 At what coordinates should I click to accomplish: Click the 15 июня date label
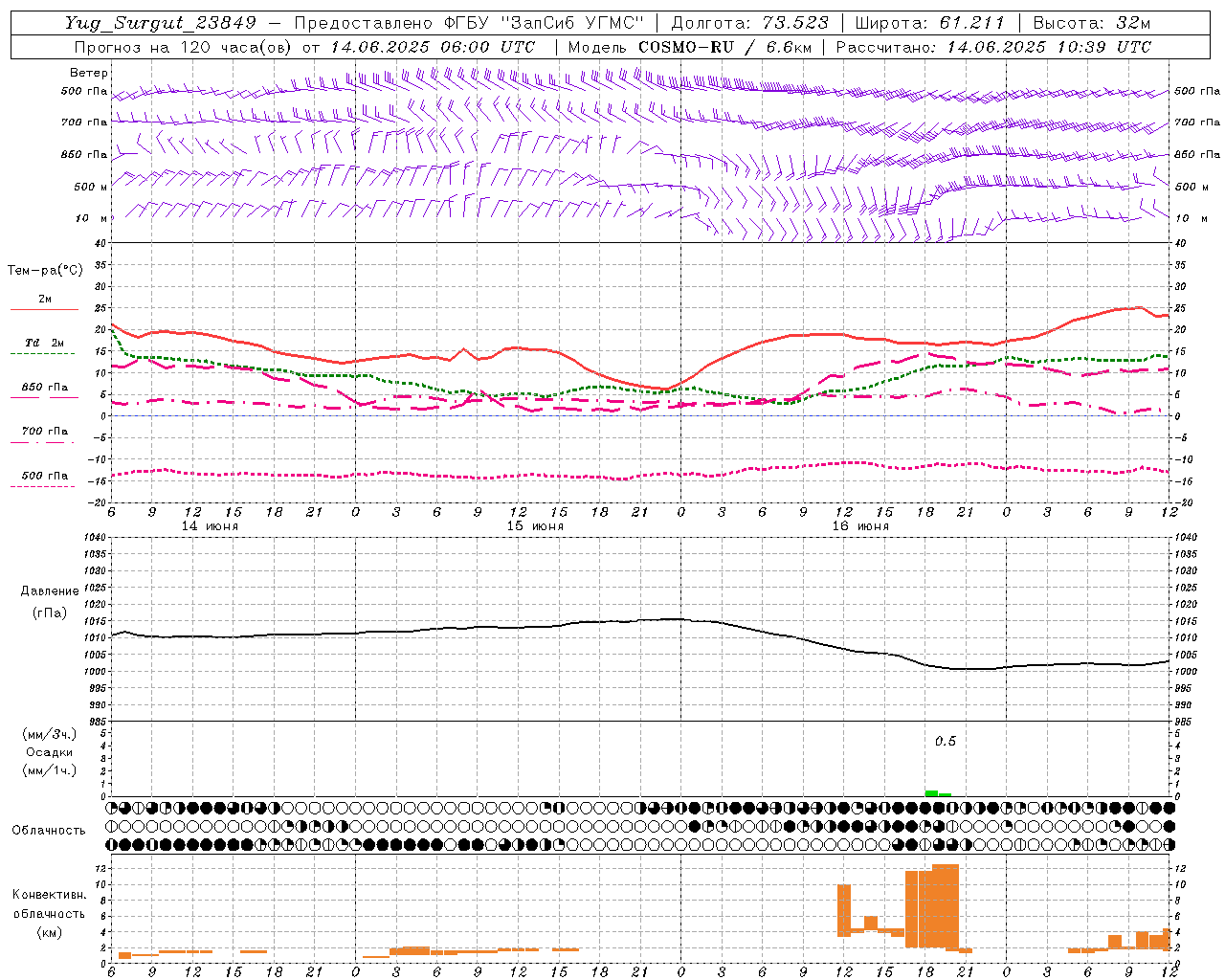(535, 526)
